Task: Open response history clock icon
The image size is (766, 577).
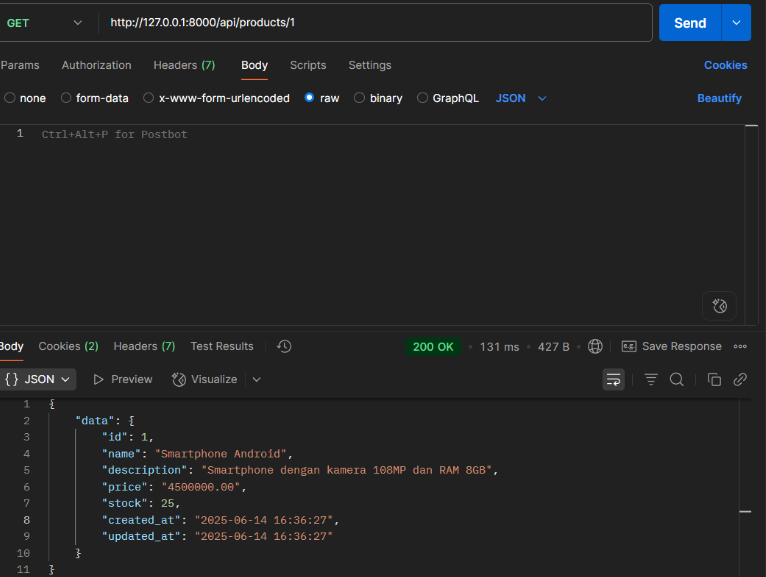Action: [284, 346]
